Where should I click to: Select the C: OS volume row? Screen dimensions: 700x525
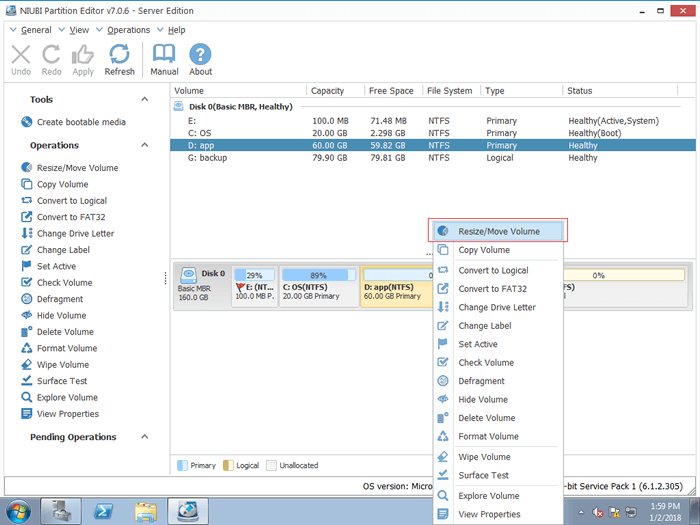coord(433,133)
